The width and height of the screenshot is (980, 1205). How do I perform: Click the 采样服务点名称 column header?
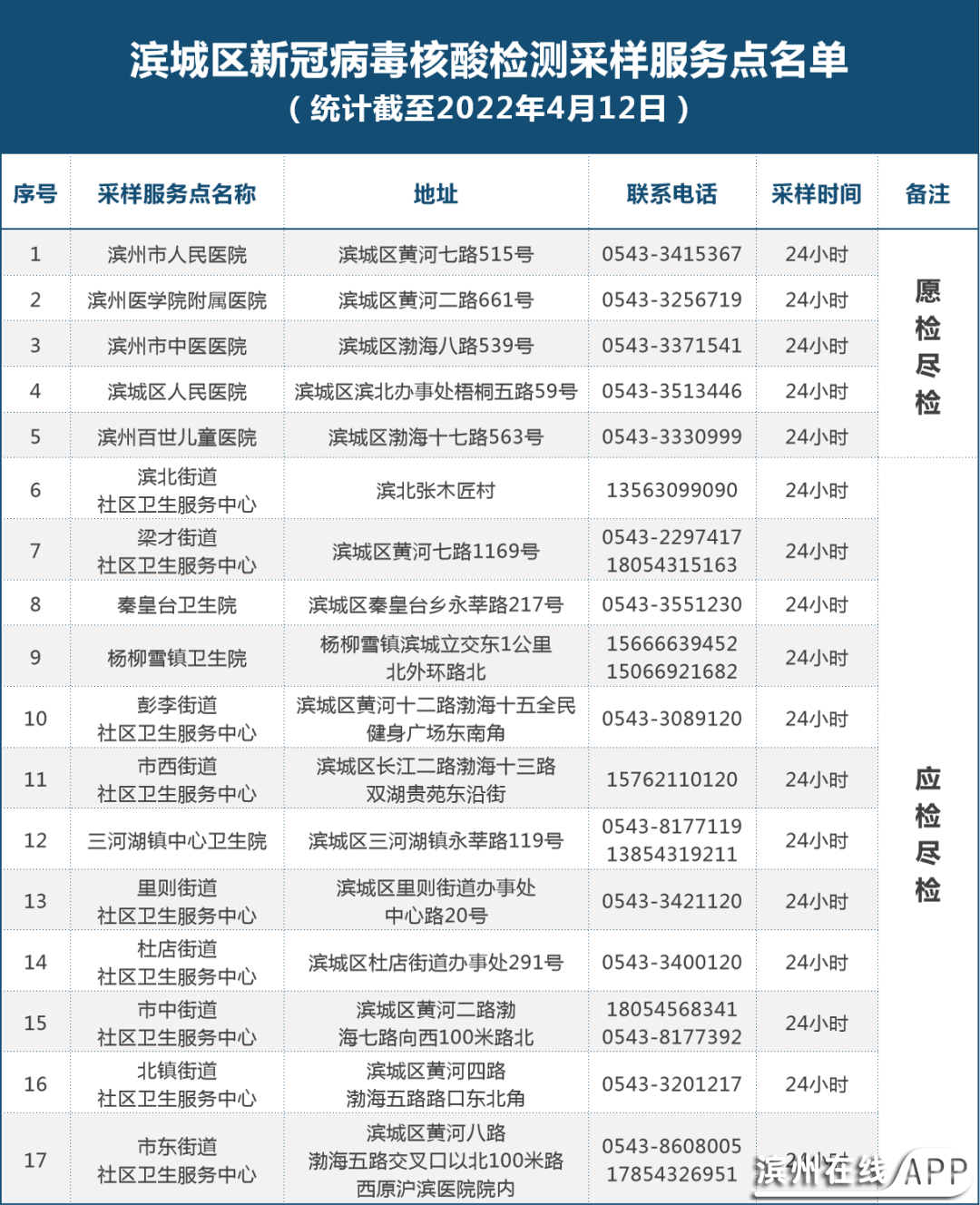[177, 193]
